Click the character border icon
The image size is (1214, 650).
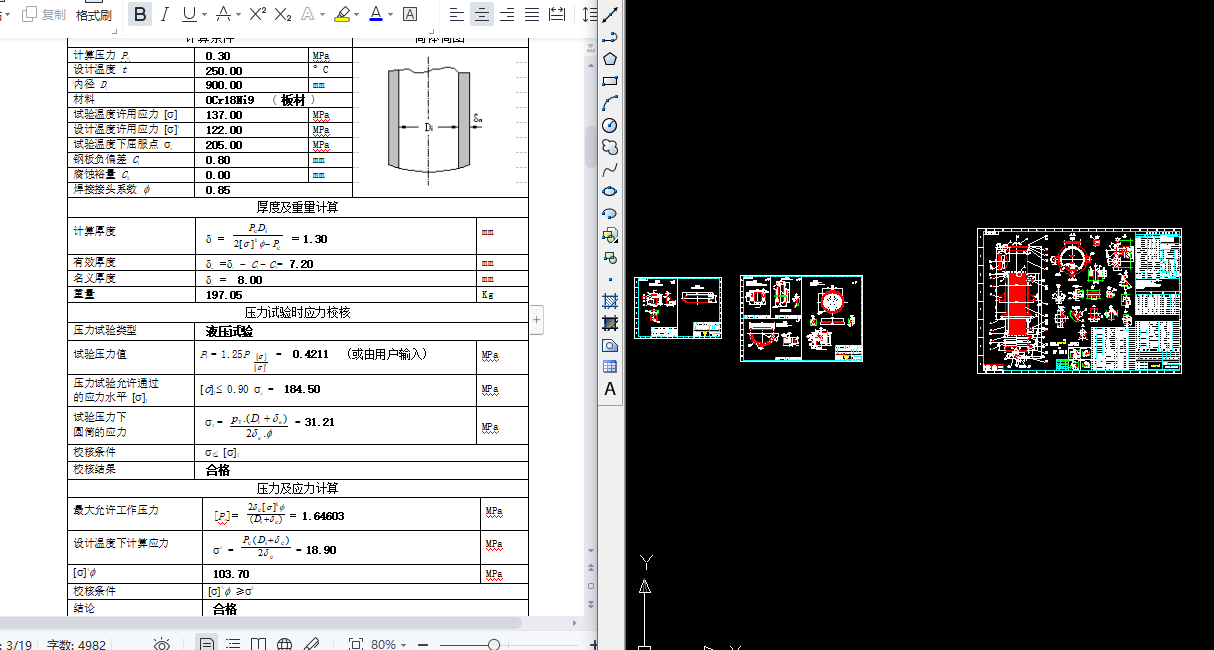410,14
